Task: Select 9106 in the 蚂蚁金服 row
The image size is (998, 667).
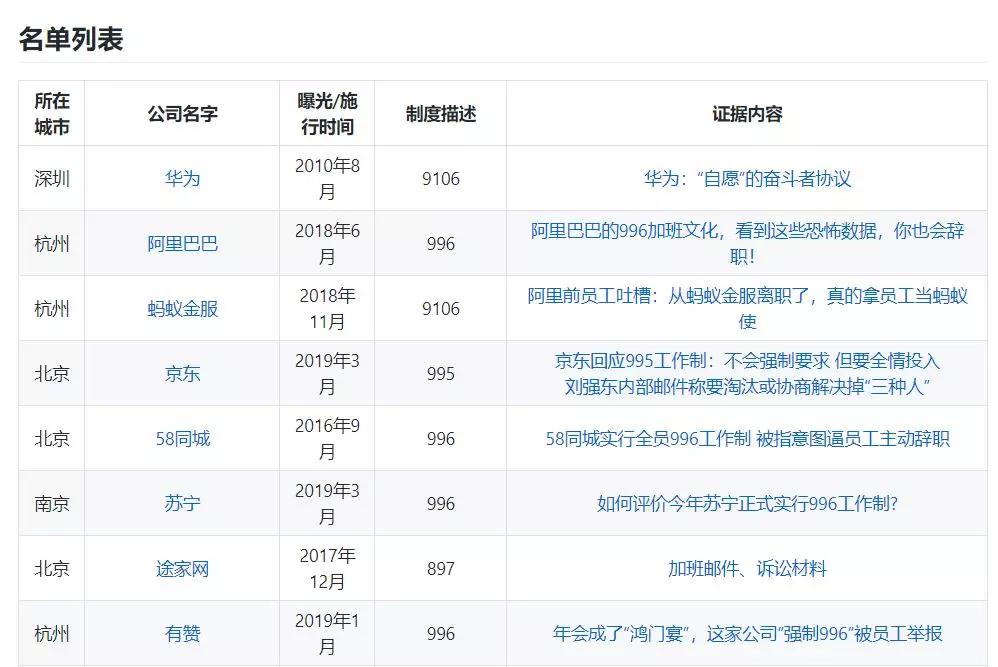Action: click(441, 309)
